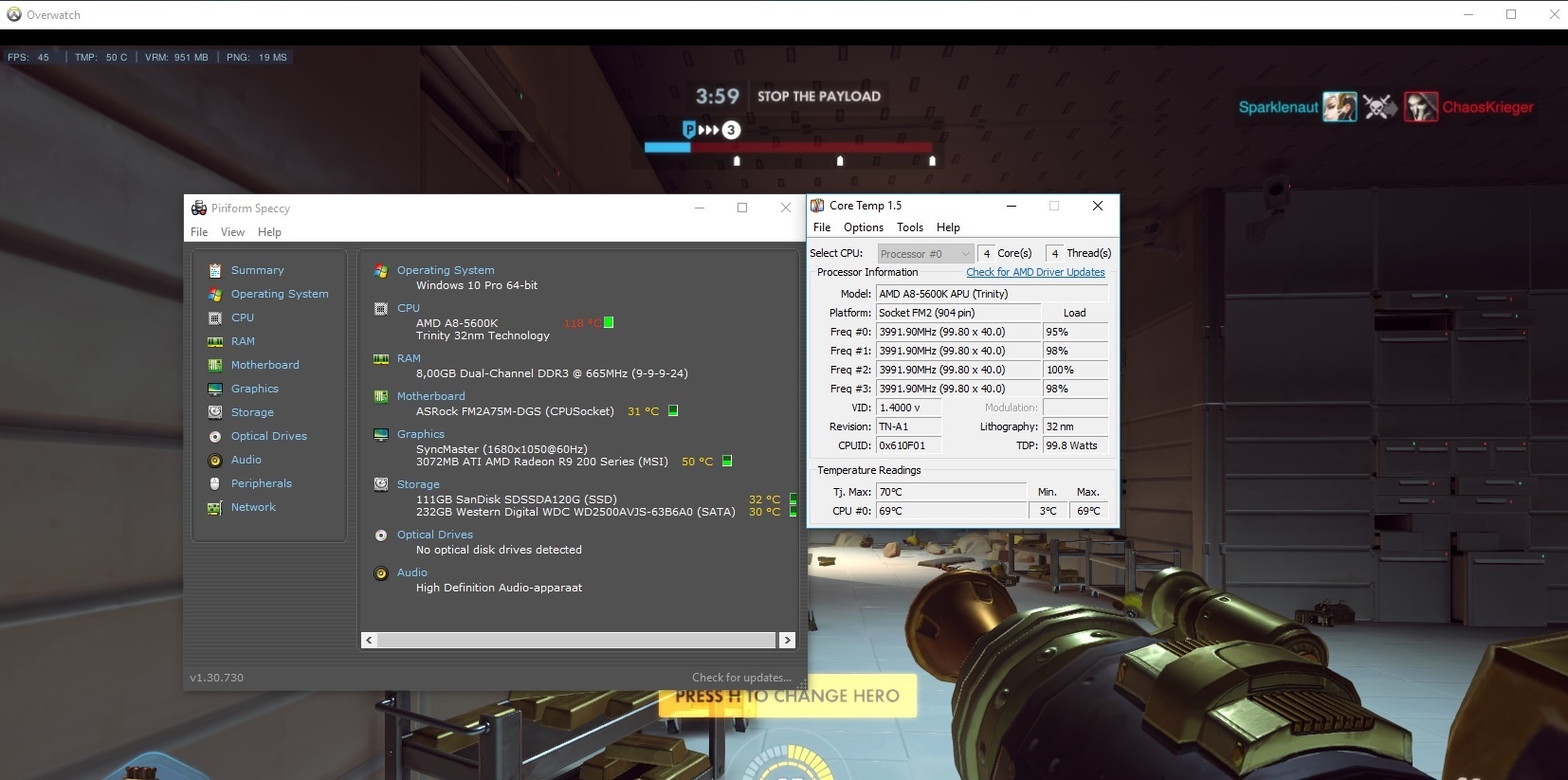The width and height of the screenshot is (1568, 780).
Task: Click the CPUID field 0x610F01
Action: [x=909, y=445]
